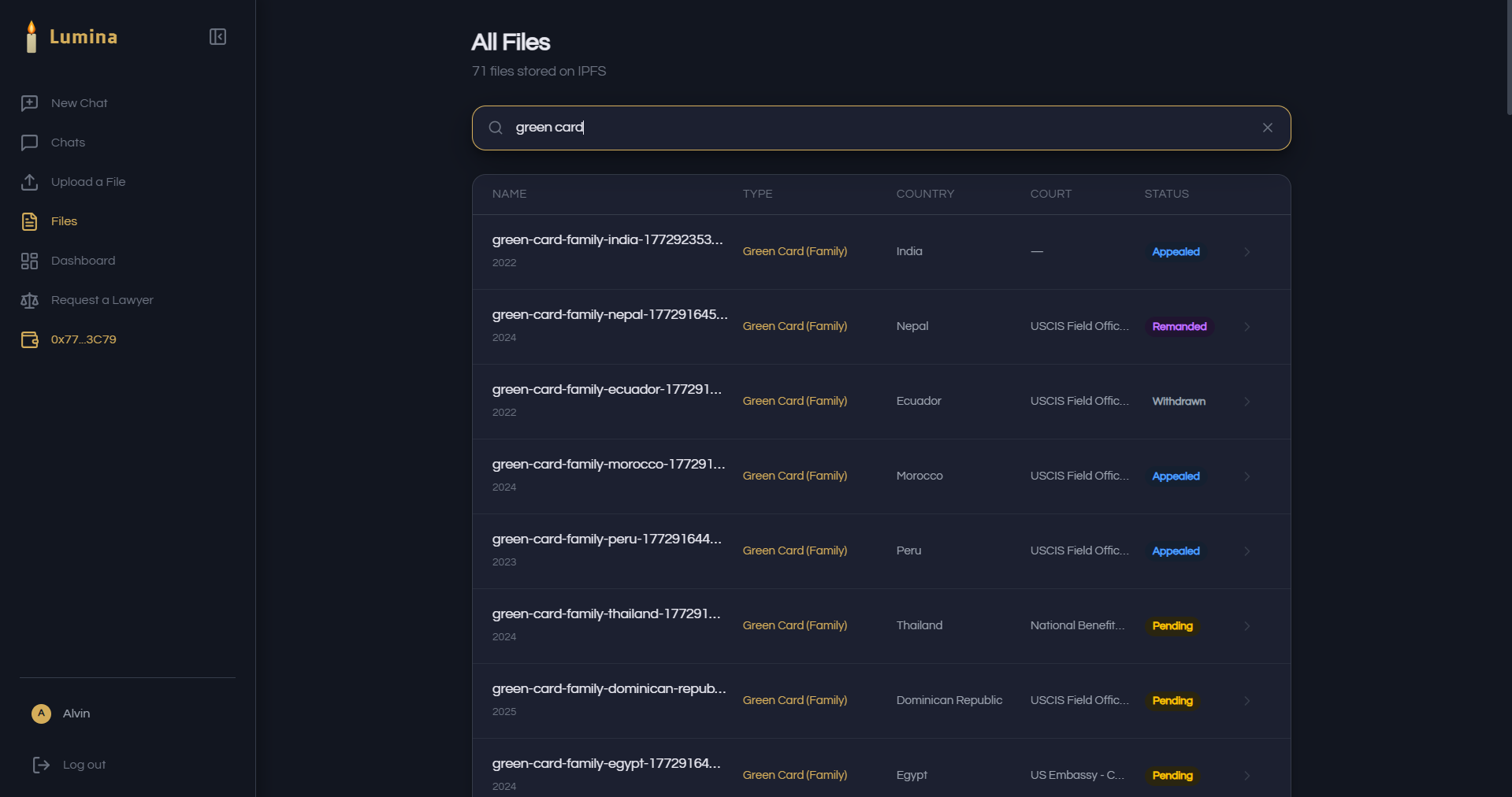Expand the Thailand file row chevron
The width and height of the screenshot is (1512, 797).
1247,626
